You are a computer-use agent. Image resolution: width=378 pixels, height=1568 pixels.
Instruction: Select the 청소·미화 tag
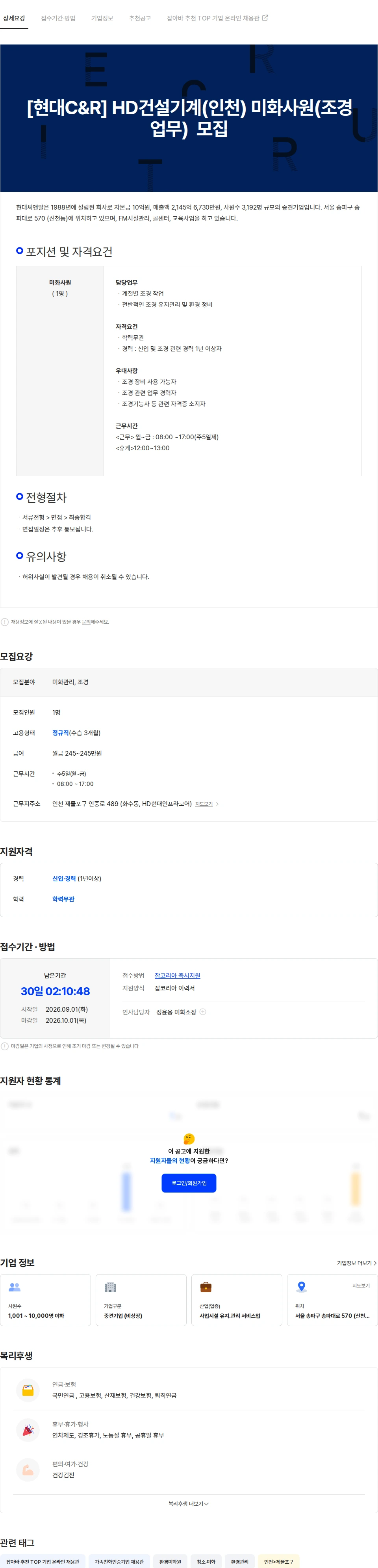pyautogui.click(x=206, y=1561)
